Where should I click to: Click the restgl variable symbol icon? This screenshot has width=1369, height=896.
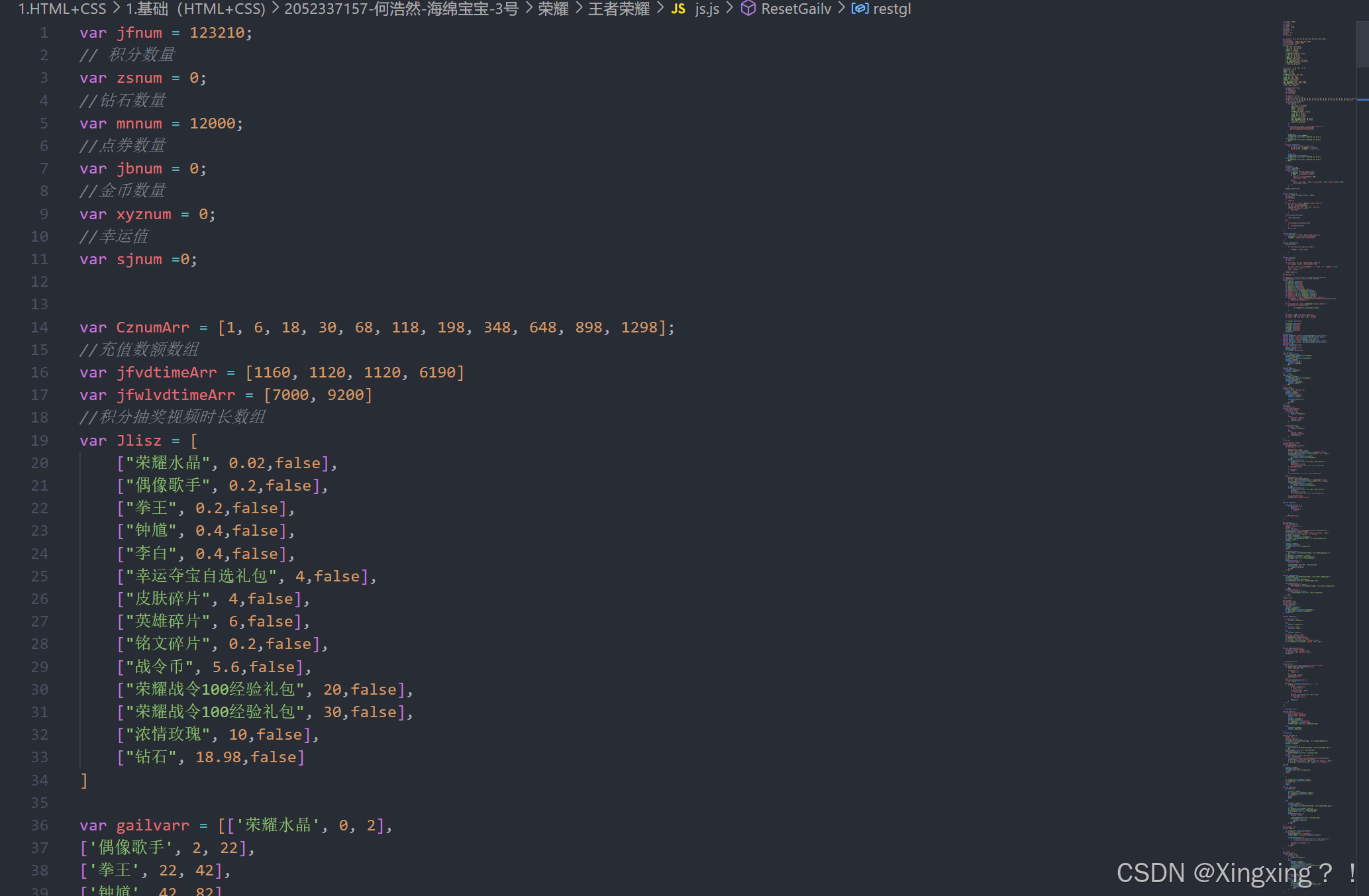(860, 9)
